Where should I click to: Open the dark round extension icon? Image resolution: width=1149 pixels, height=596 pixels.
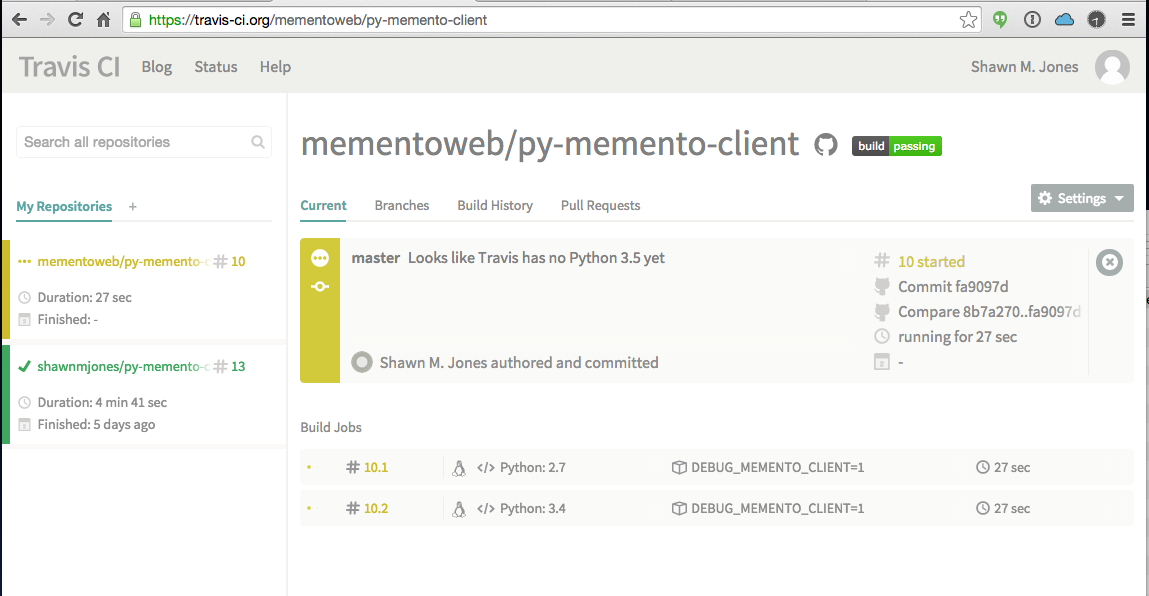click(x=1096, y=20)
